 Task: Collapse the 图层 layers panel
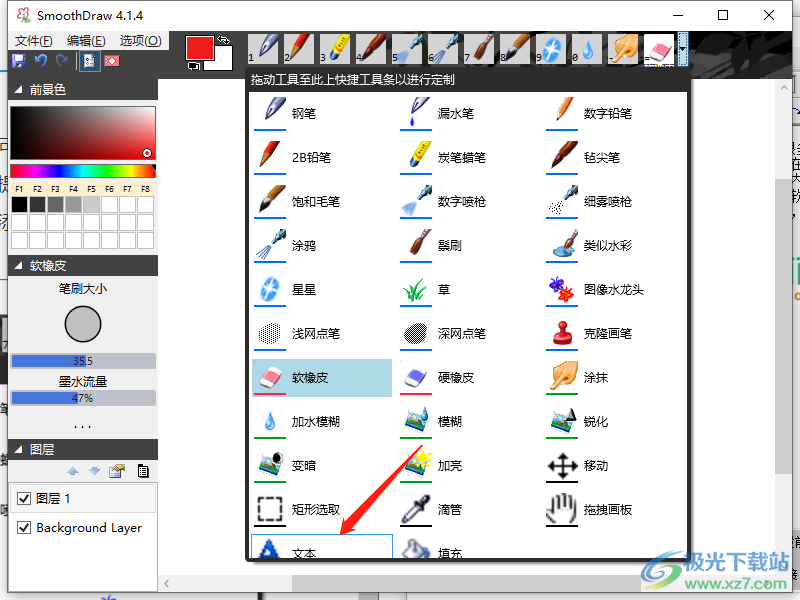pyautogui.click(x=18, y=449)
